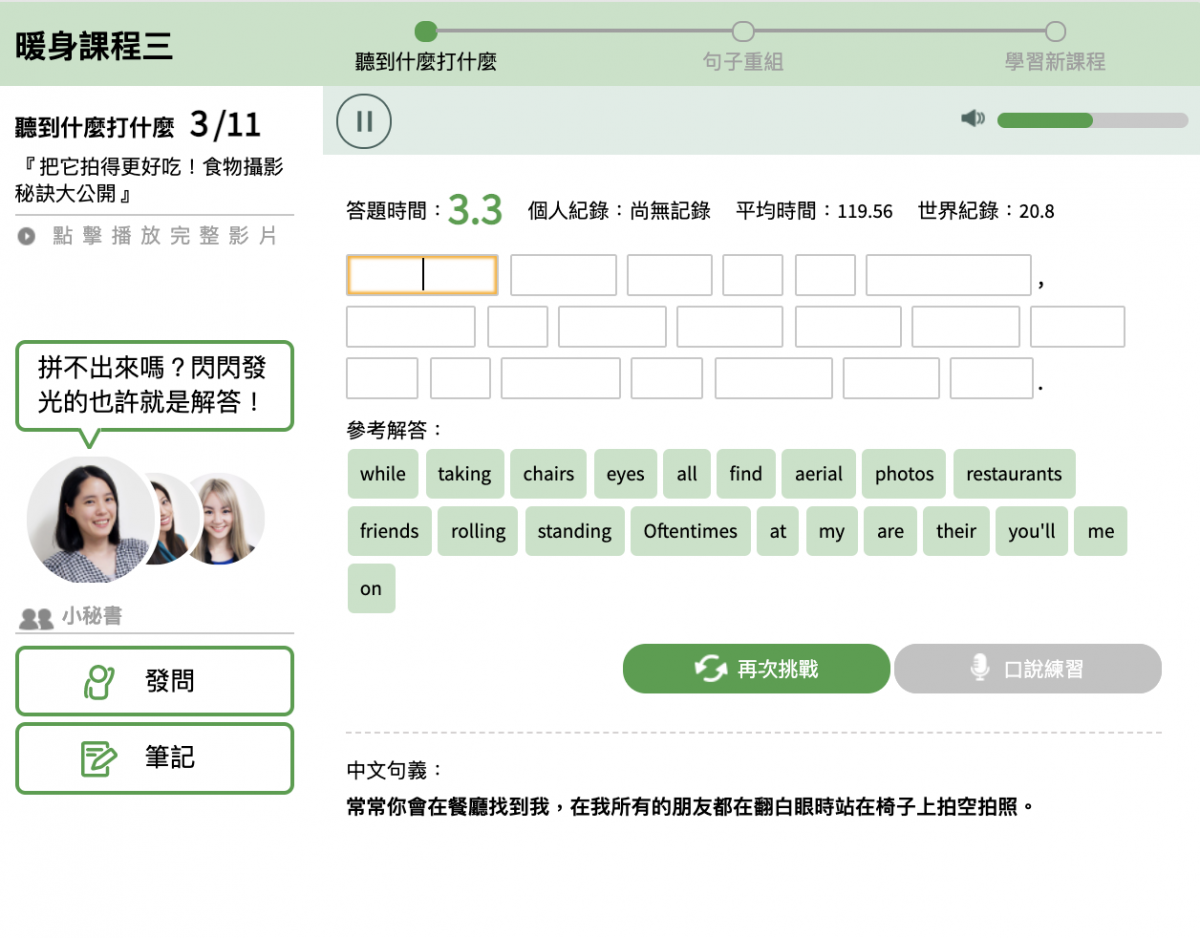1200x938 pixels.
Task: Choose the word chip 'on'
Action: [371, 588]
